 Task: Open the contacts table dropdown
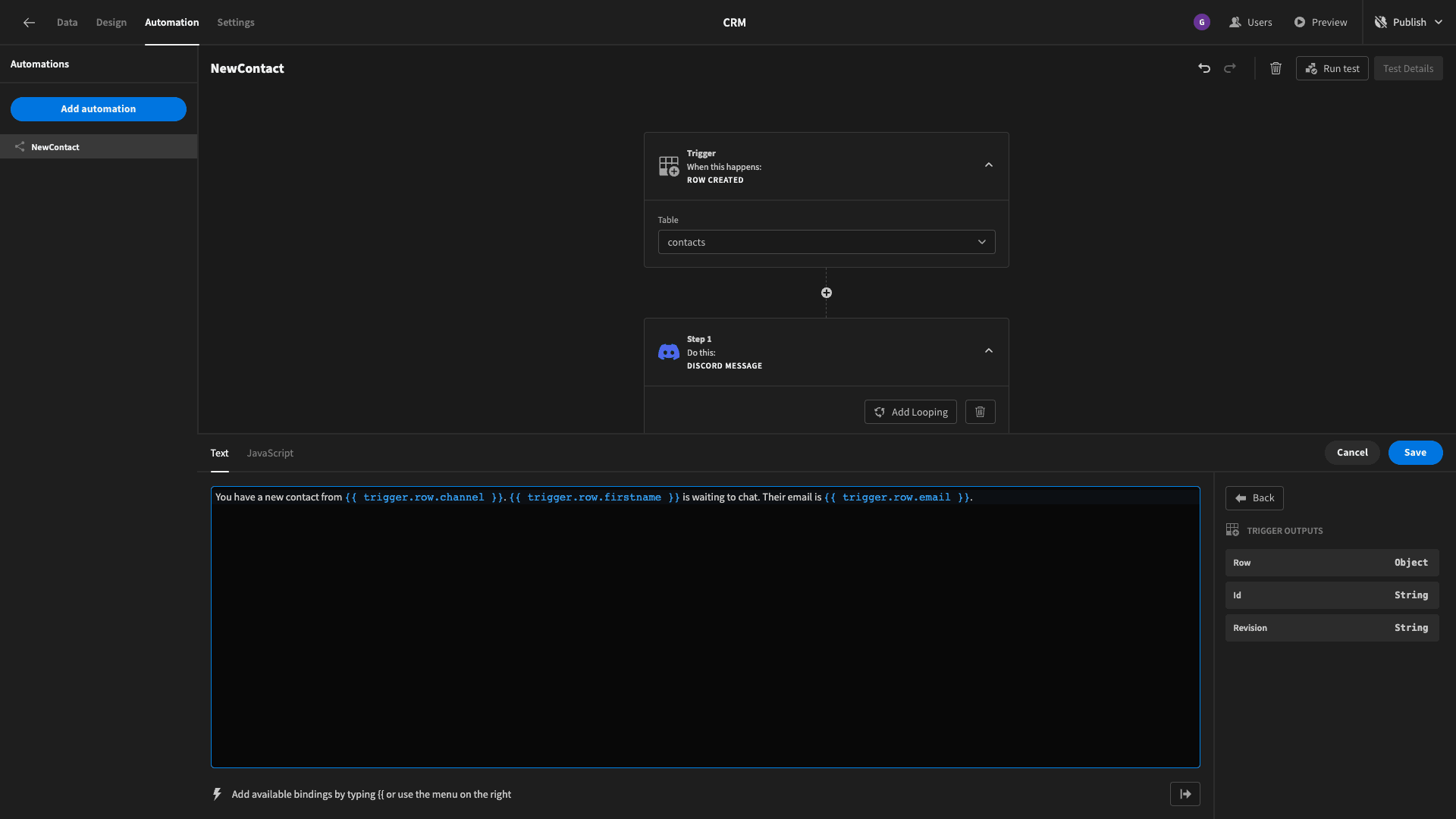(x=827, y=242)
